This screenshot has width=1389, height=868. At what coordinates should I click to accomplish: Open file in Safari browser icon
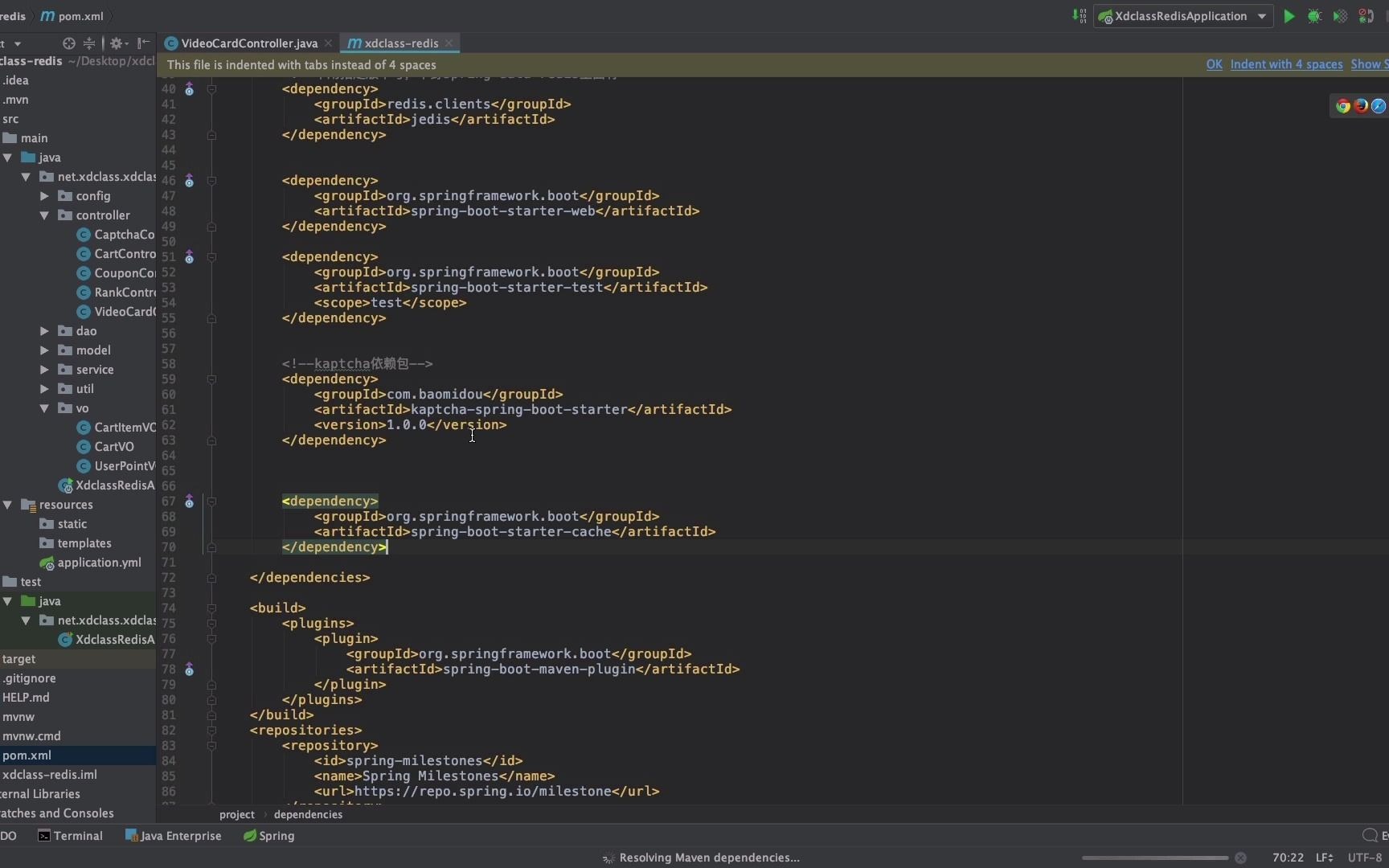tap(1379, 106)
